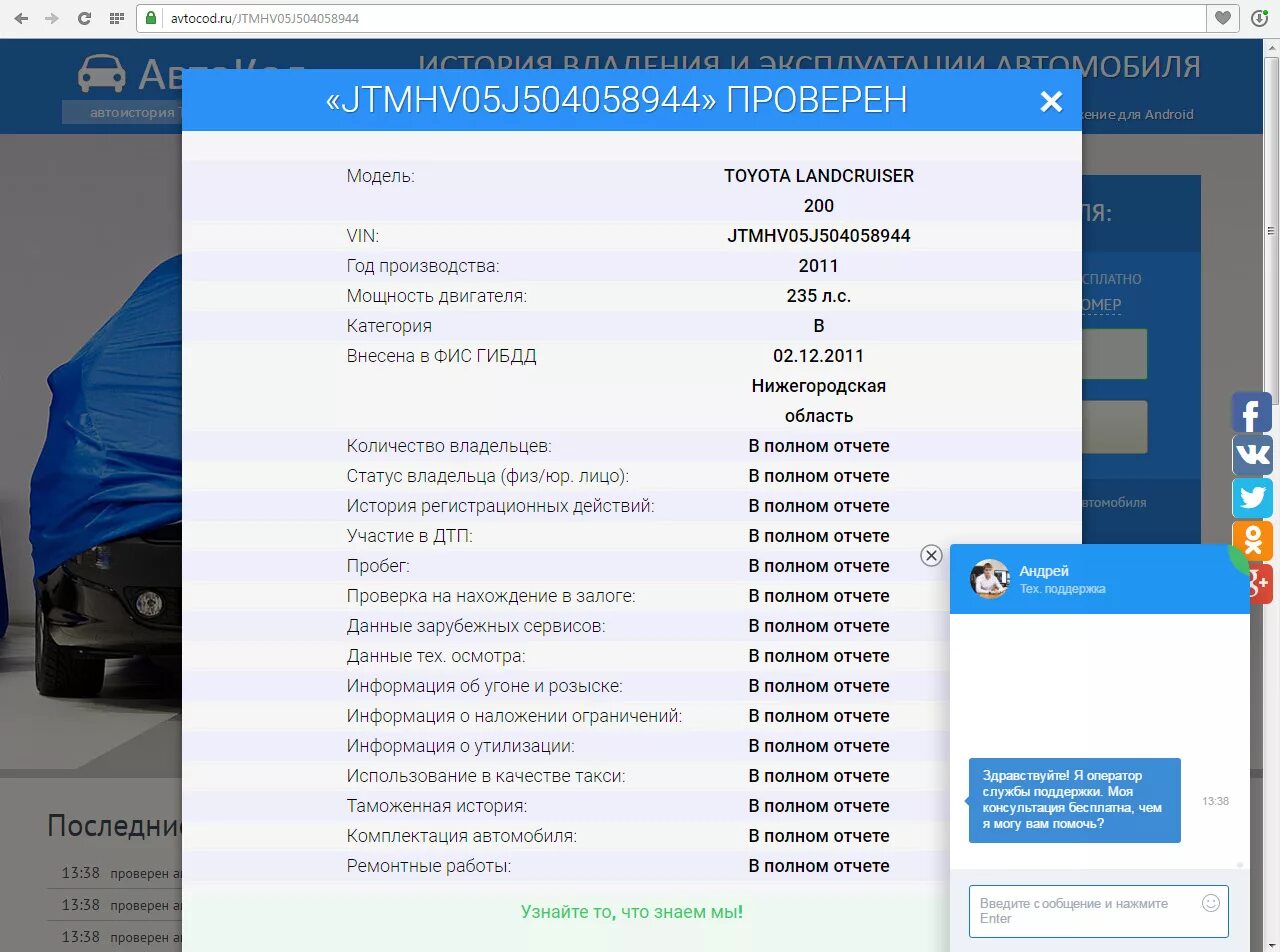Share on VKontakte
The height and width of the screenshot is (952, 1280).
pyautogui.click(x=1252, y=455)
